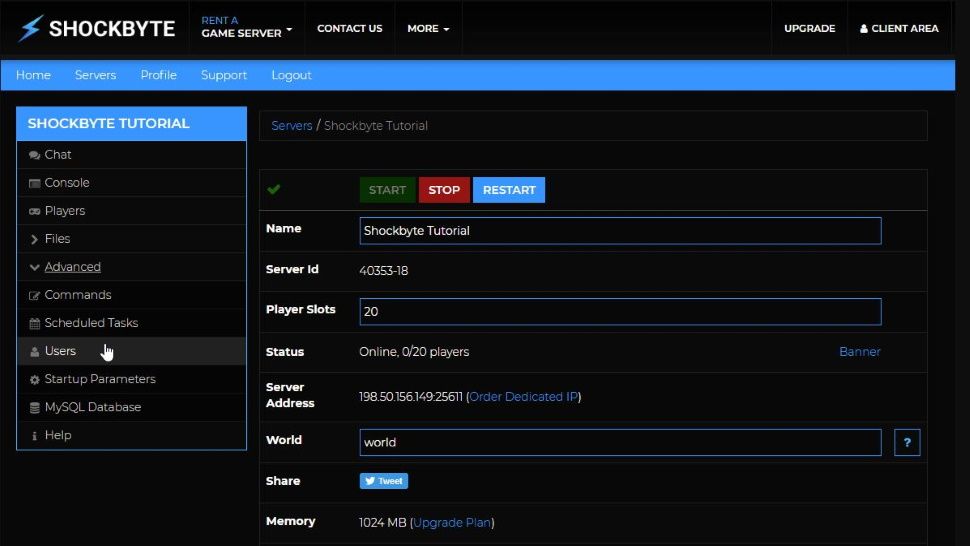The height and width of the screenshot is (546, 970).
Task: Click the Player Slots input field
Action: pyautogui.click(x=620, y=312)
